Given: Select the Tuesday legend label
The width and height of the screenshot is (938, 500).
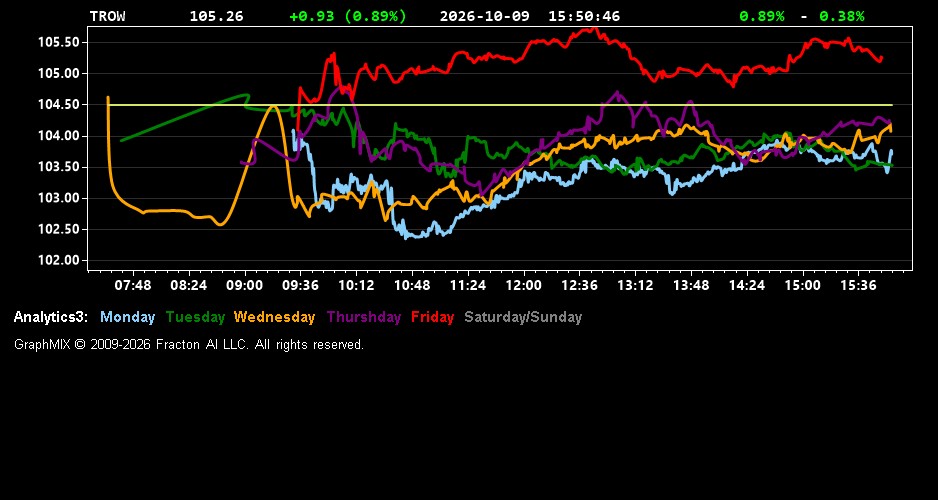Looking at the screenshot, I should click(x=196, y=318).
